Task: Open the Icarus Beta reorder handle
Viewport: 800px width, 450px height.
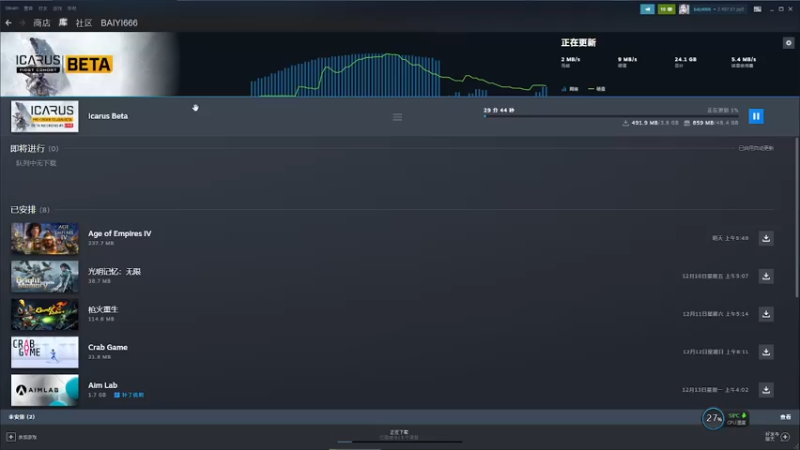Action: coord(397,117)
